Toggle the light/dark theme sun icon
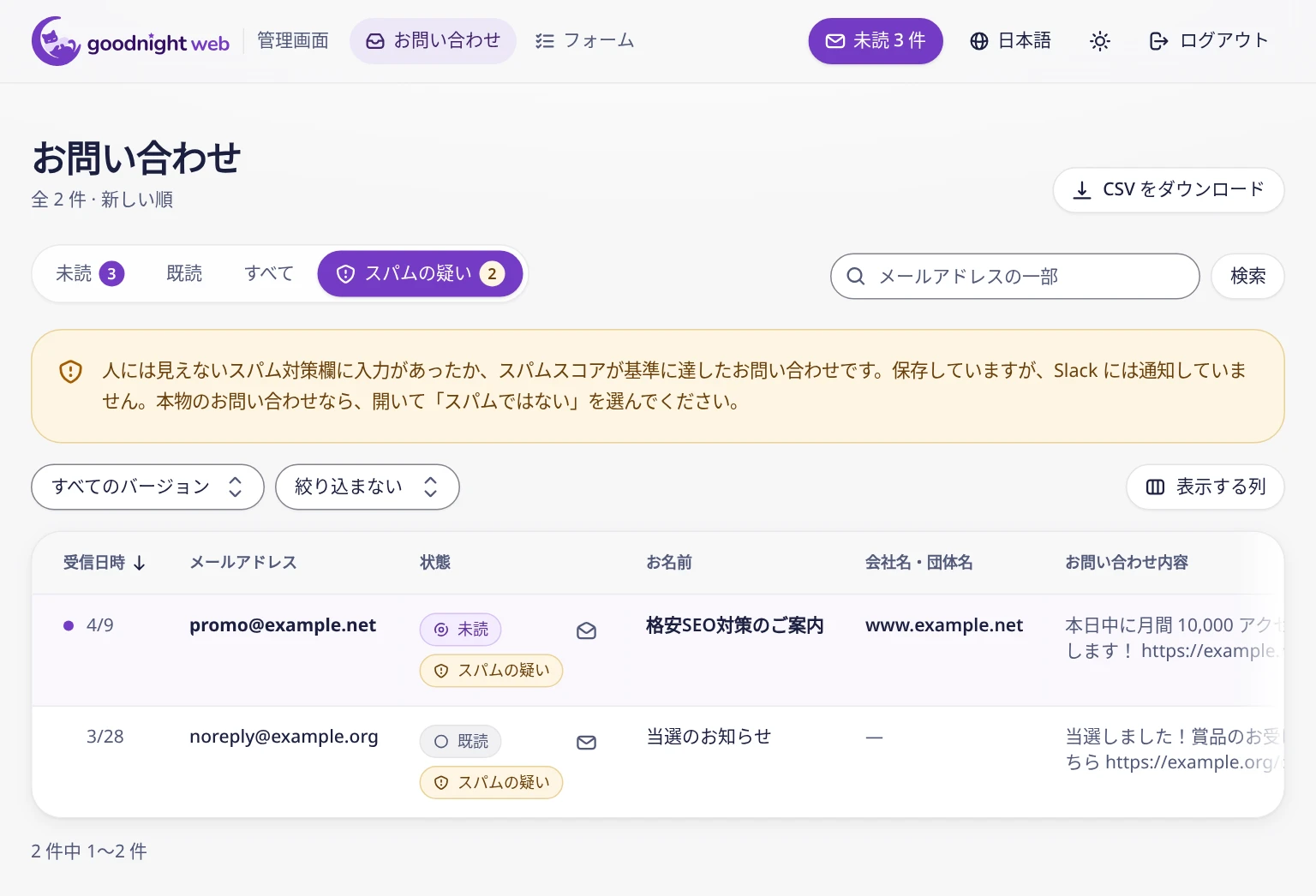The image size is (1316, 896). [x=1100, y=41]
